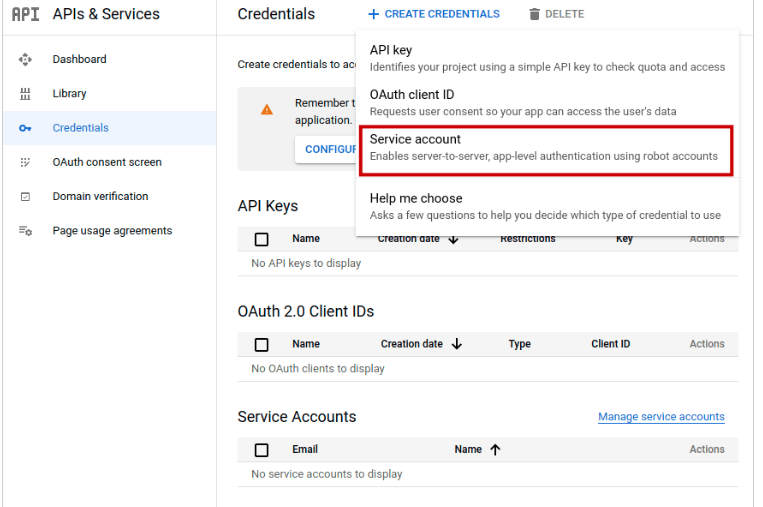This screenshot has width=763, height=507.
Task: Check the OAuth 2.0 Client IDs checkbox
Action: coord(261,344)
